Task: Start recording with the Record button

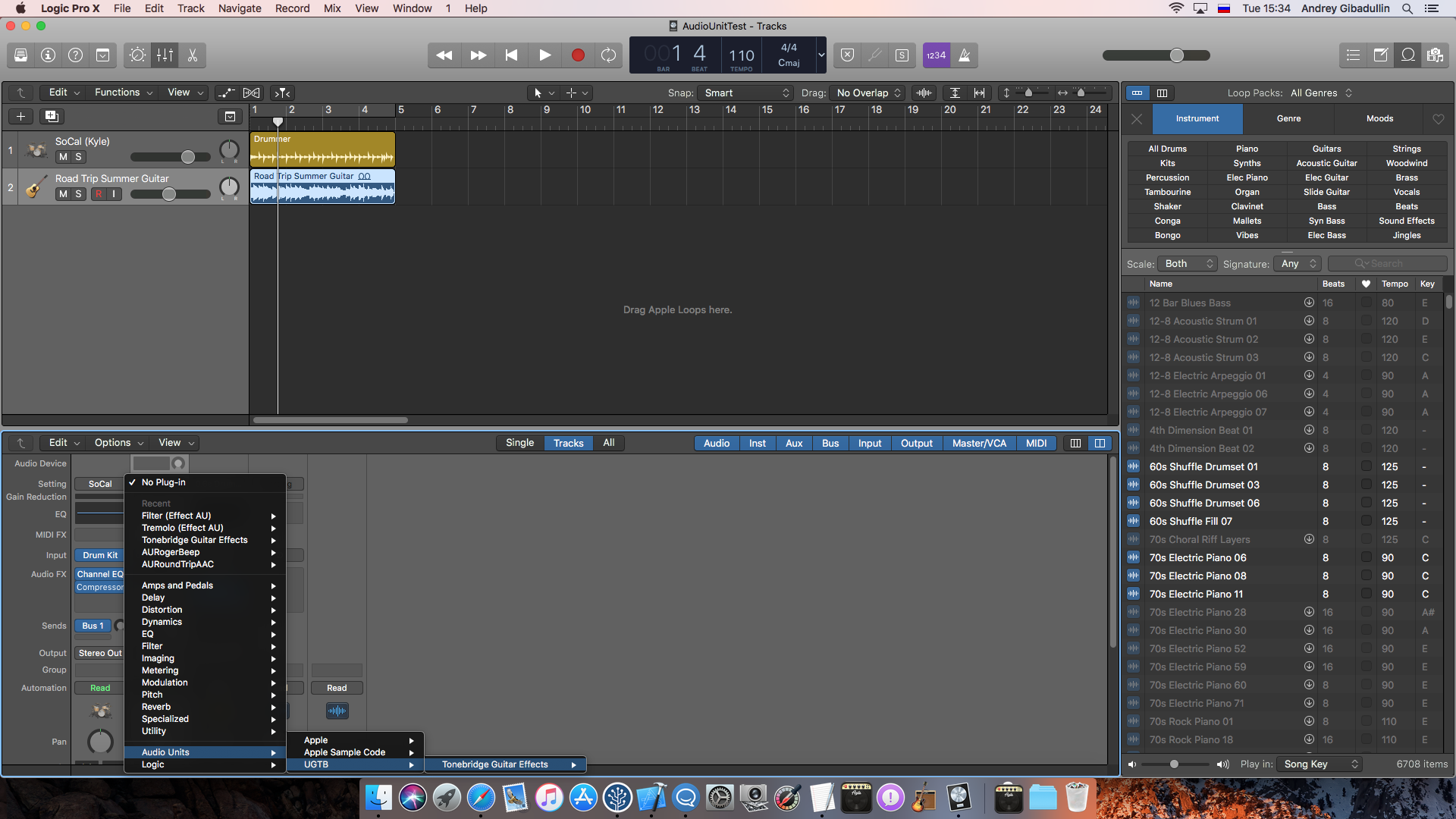Action: tap(578, 55)
